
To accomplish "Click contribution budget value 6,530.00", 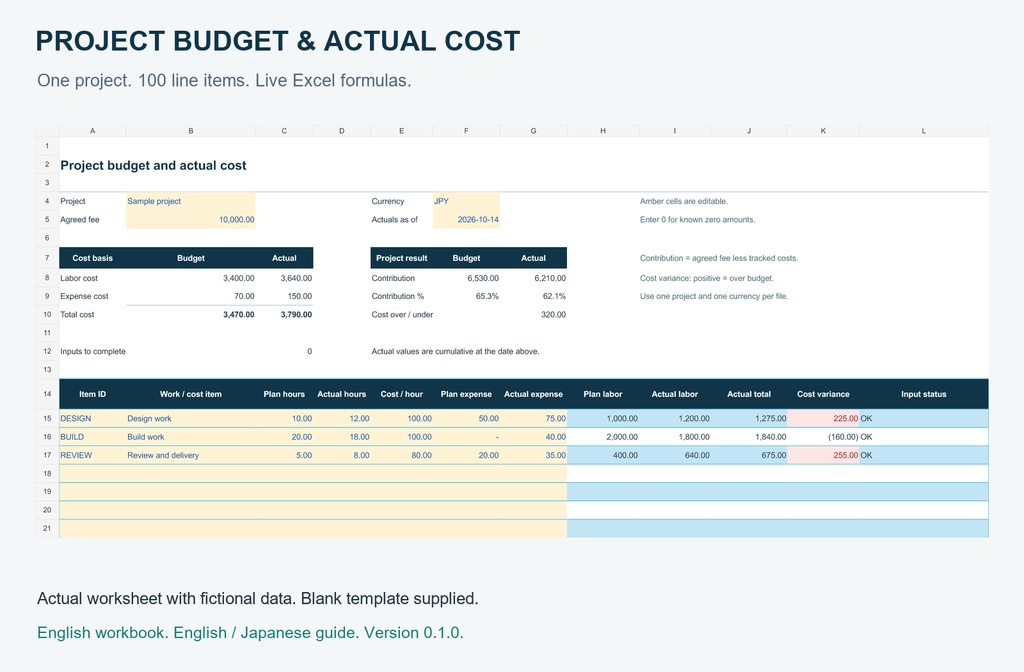I will (x=466, y=278).
